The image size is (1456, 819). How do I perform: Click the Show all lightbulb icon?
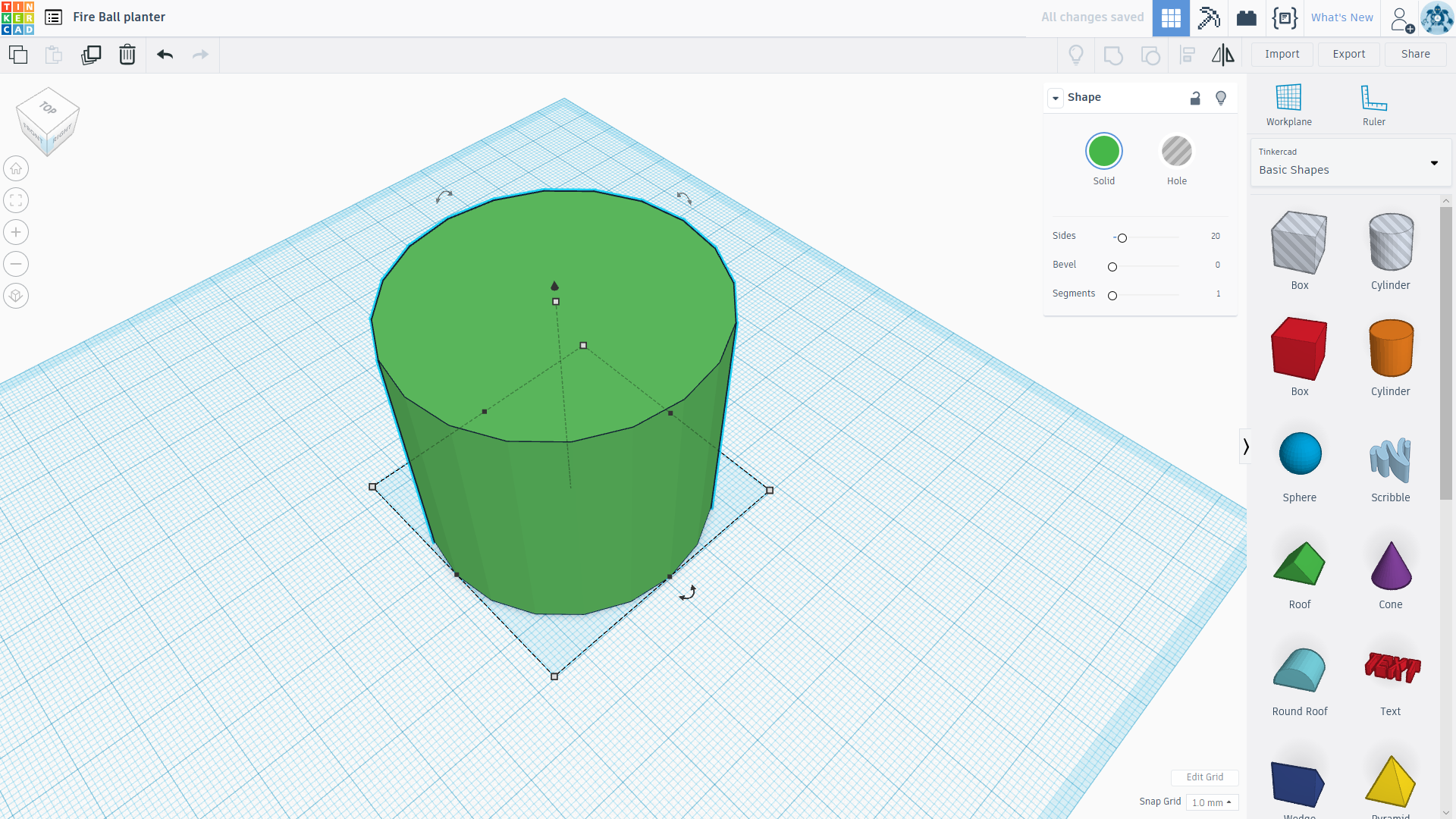[1076, 55]
